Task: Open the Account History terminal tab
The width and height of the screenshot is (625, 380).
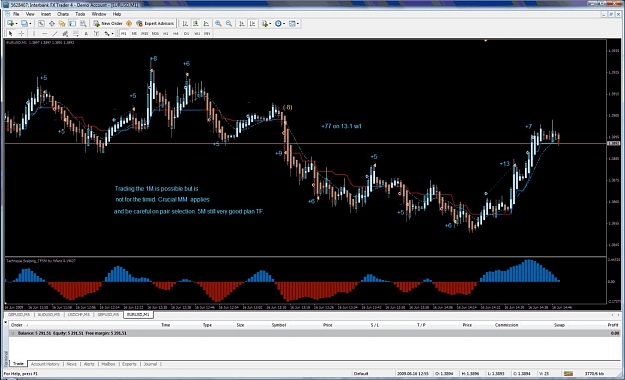Action: point(45,364)
